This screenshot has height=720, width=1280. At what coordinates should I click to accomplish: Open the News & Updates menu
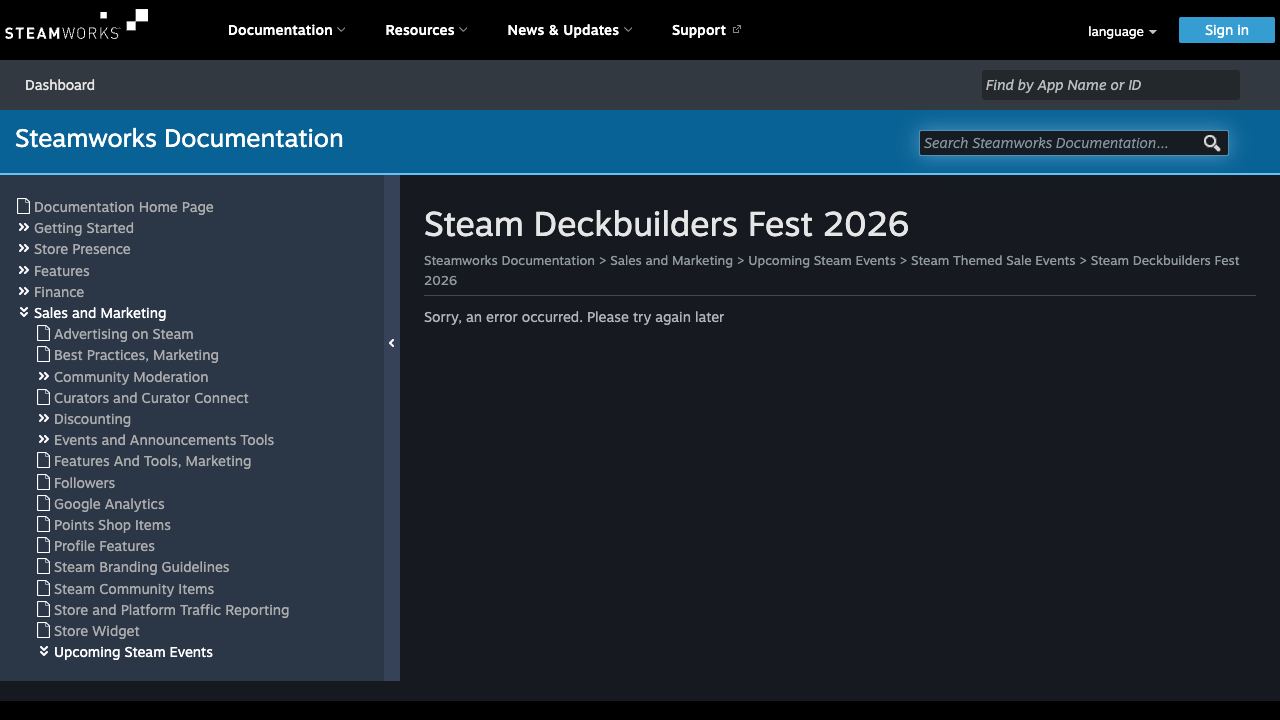tap(569, 30)
